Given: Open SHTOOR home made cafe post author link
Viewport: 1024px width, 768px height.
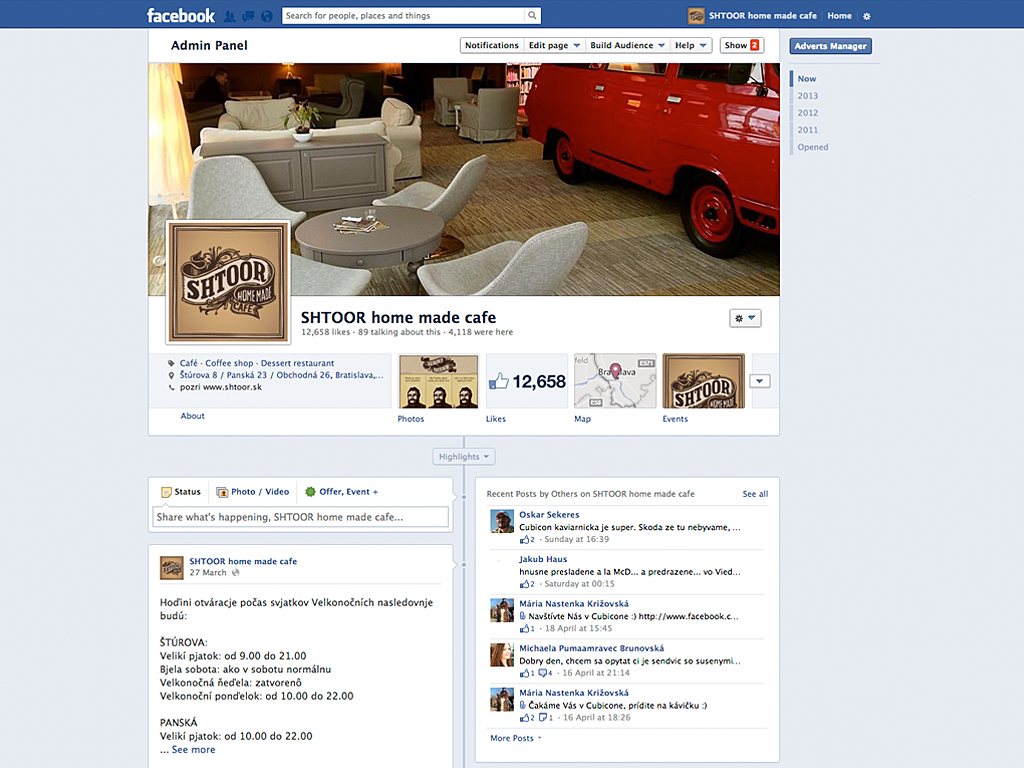Looking at the screenshot, I should coord(243,561).
